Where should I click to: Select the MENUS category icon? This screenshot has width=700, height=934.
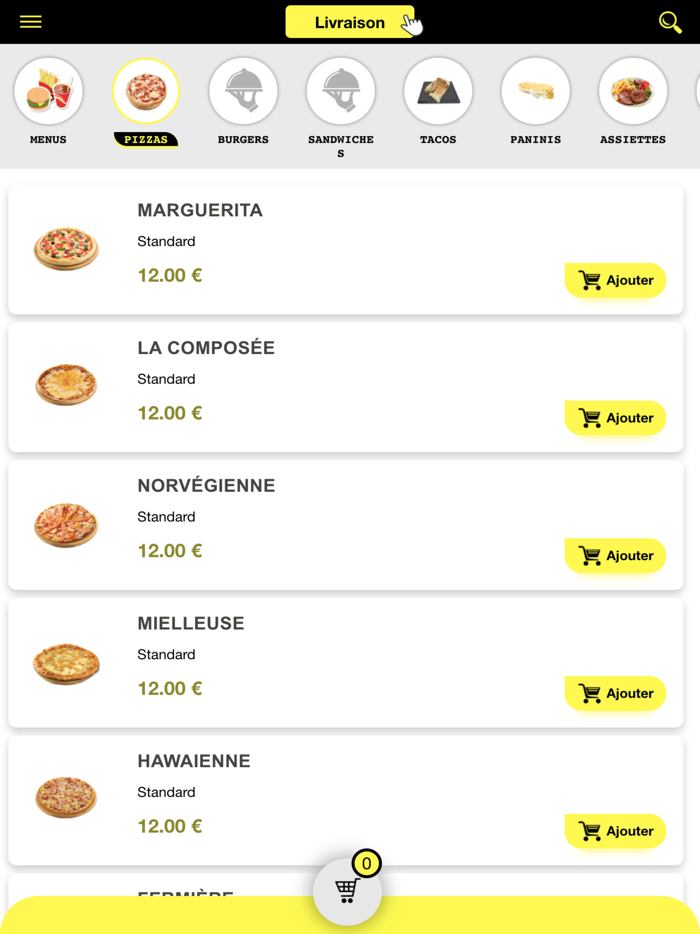click(47, 90)
